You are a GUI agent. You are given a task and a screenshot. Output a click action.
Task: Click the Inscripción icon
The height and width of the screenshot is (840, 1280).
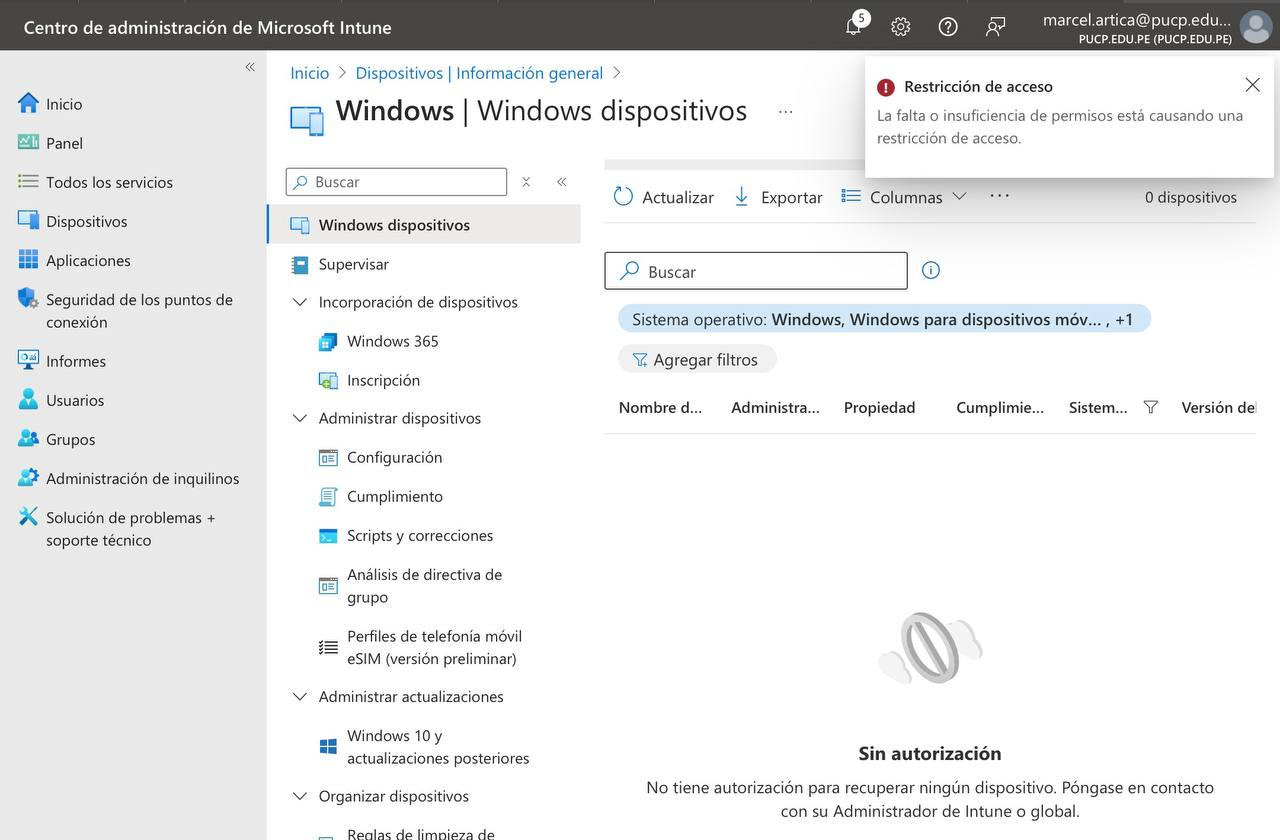(x=328, y=380)
